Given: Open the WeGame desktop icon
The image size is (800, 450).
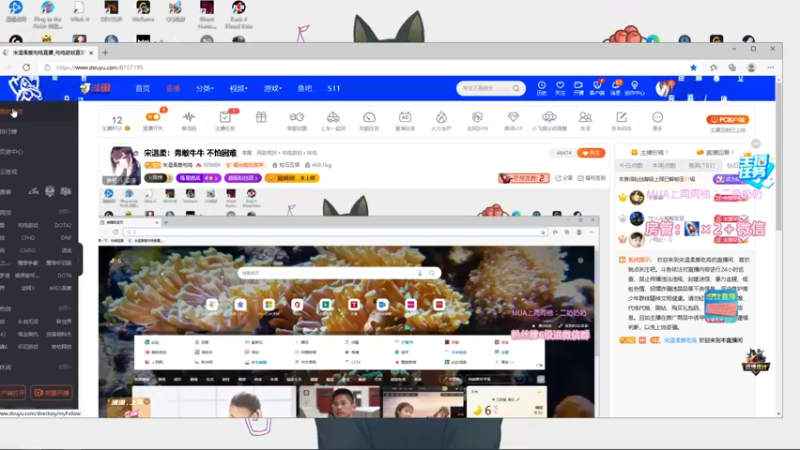Looking at the screenshot, I should pyautogui.click(x=143, y=12).
